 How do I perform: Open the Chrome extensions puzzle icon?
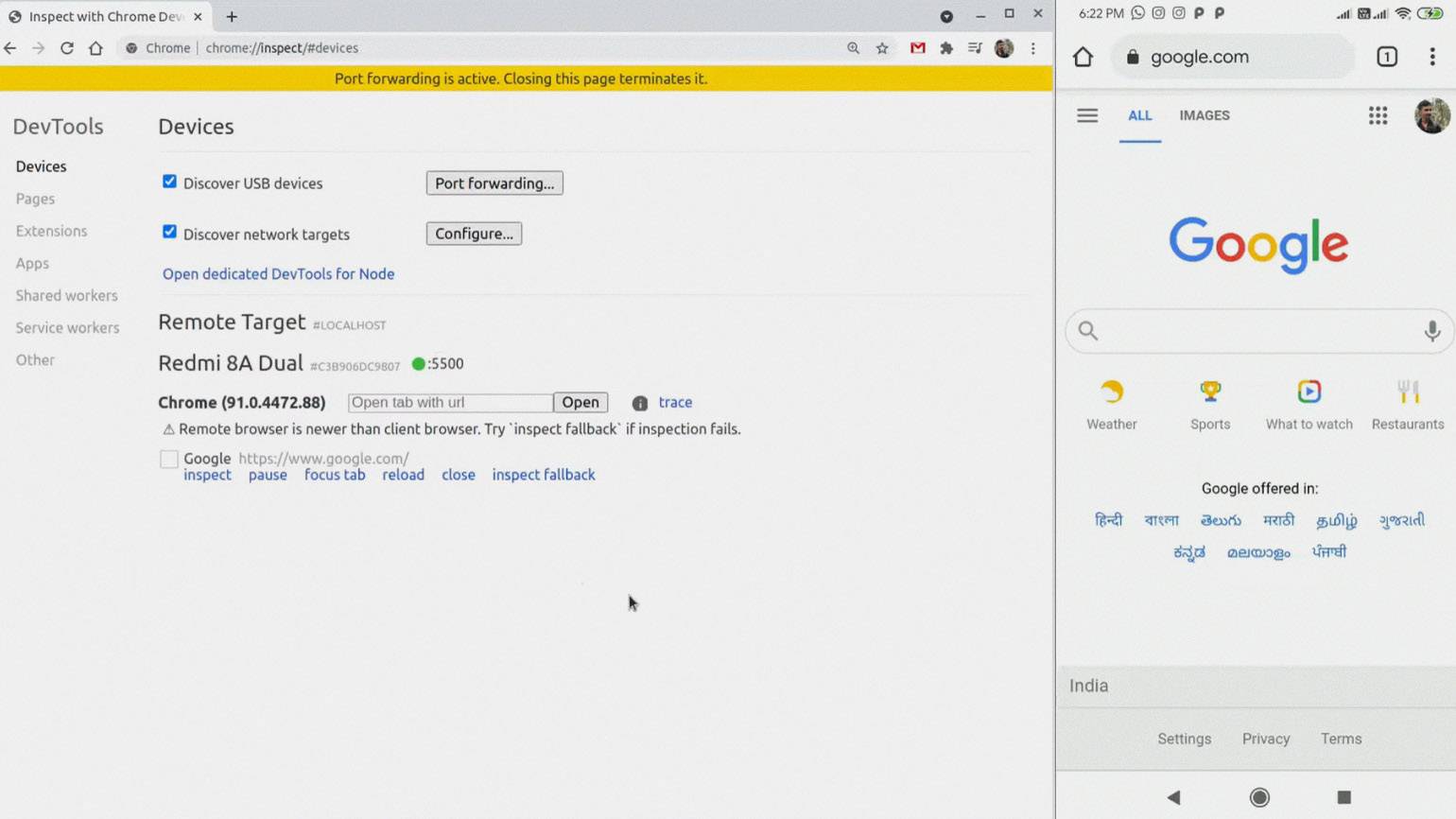[946, 48]
